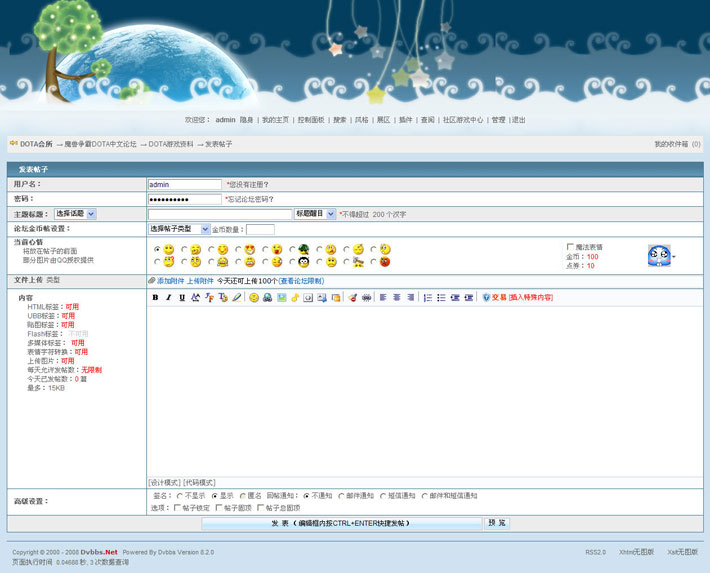Image resolution: width=710 pixels, height=573 pixels.
Task: Click the paperclip 添加附件 attachment icon
Action: point(152,281)
